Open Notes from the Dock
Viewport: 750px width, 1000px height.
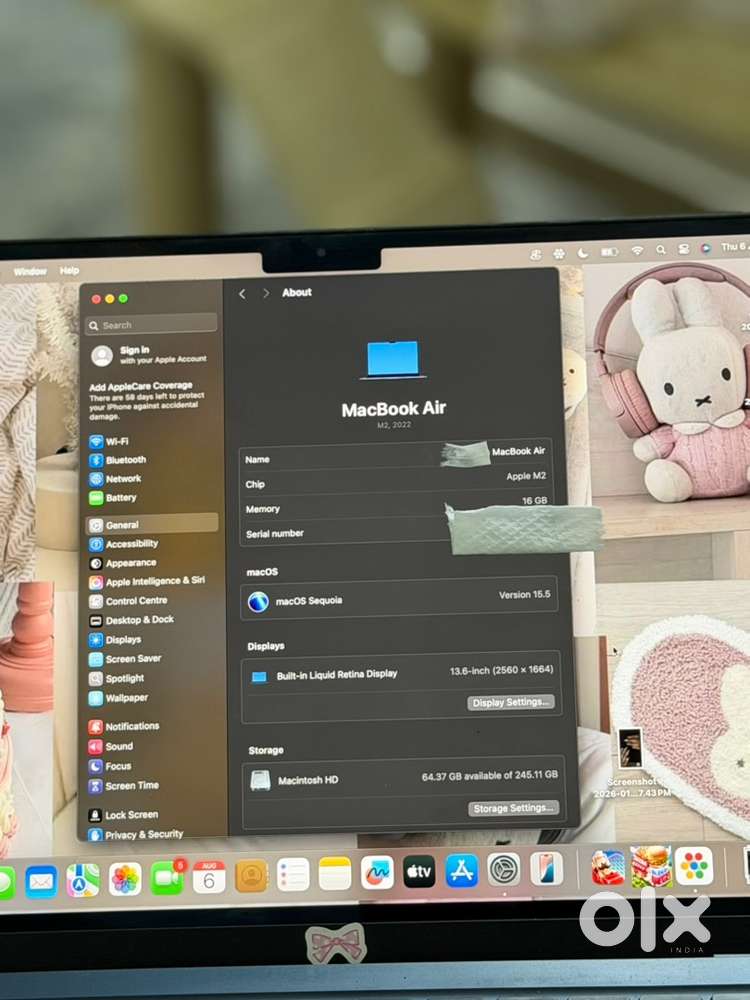(335, 873)
